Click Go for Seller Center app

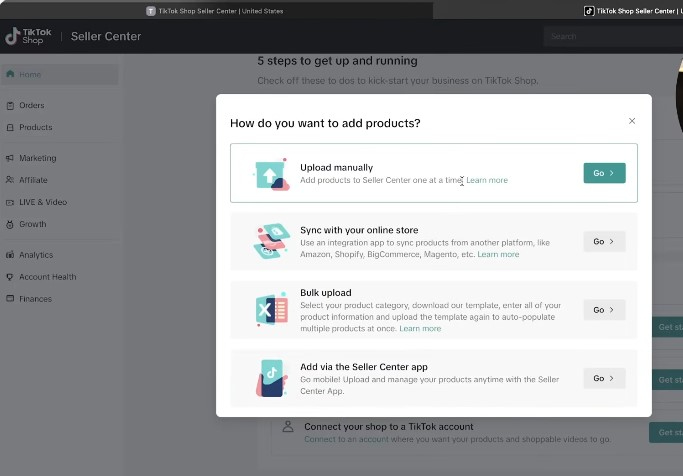[604, 378]
